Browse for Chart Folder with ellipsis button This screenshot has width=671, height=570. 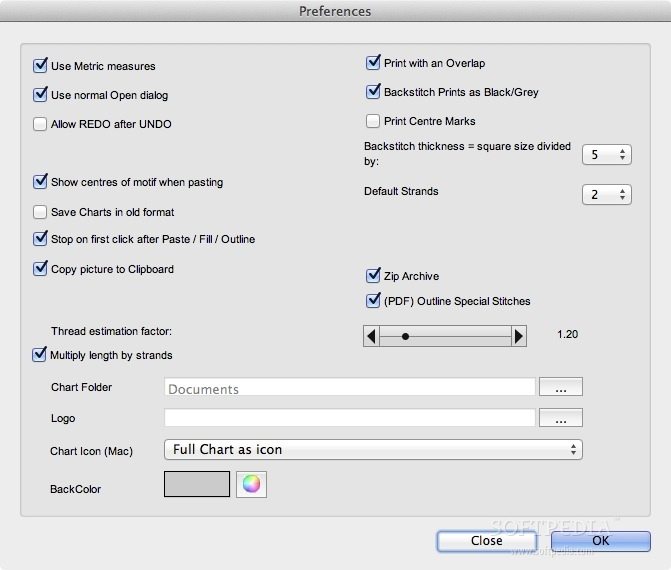pyautogui.click(x=561, y=387)
